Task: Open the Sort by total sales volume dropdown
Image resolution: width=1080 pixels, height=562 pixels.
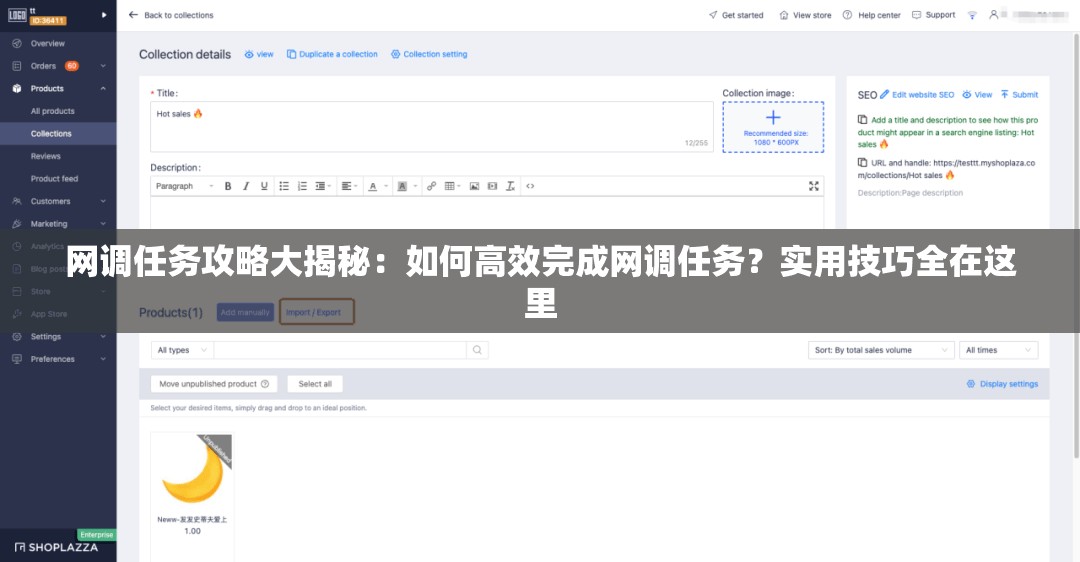Action: click(x=881, y=350)
